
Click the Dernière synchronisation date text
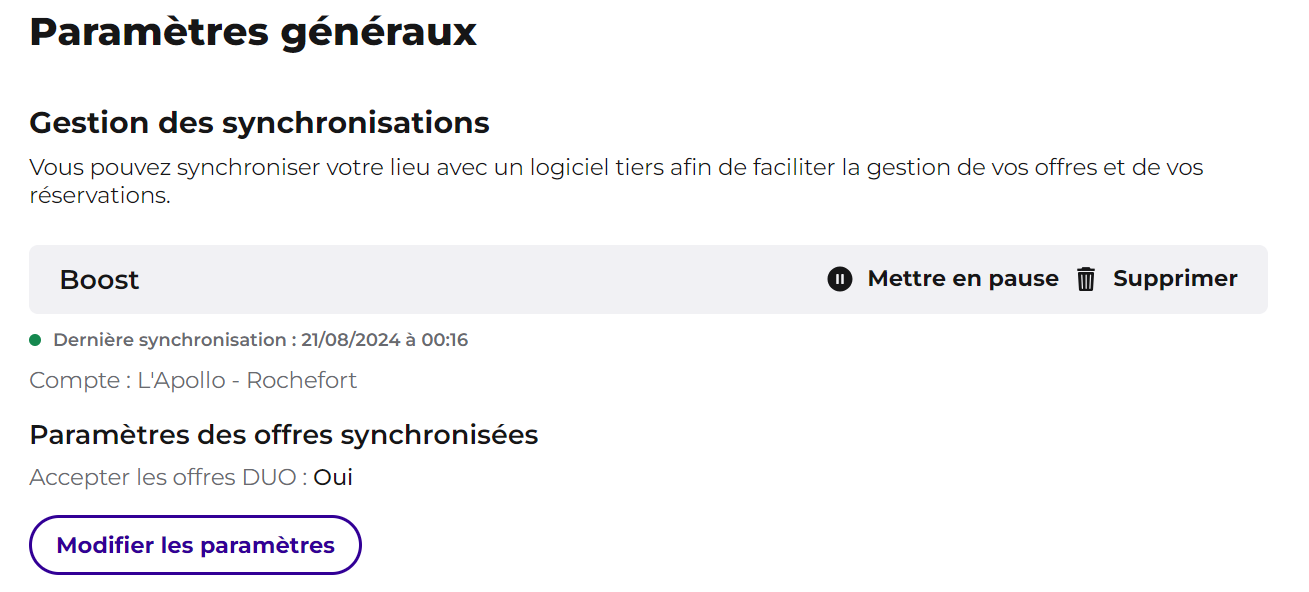click(260, 340)
